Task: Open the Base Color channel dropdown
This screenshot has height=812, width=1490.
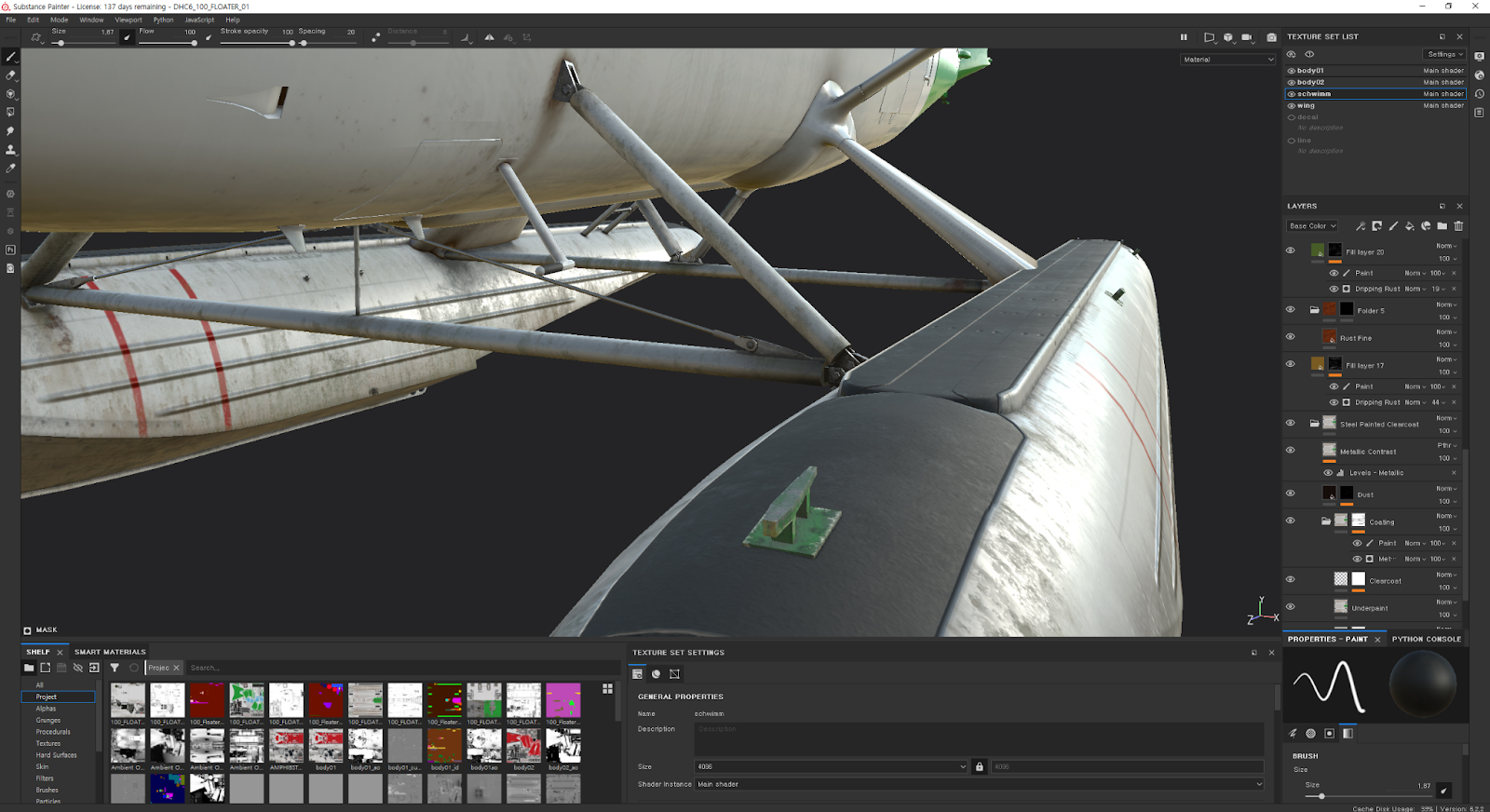Action: pyautogui.click(x=1312, y=226)
